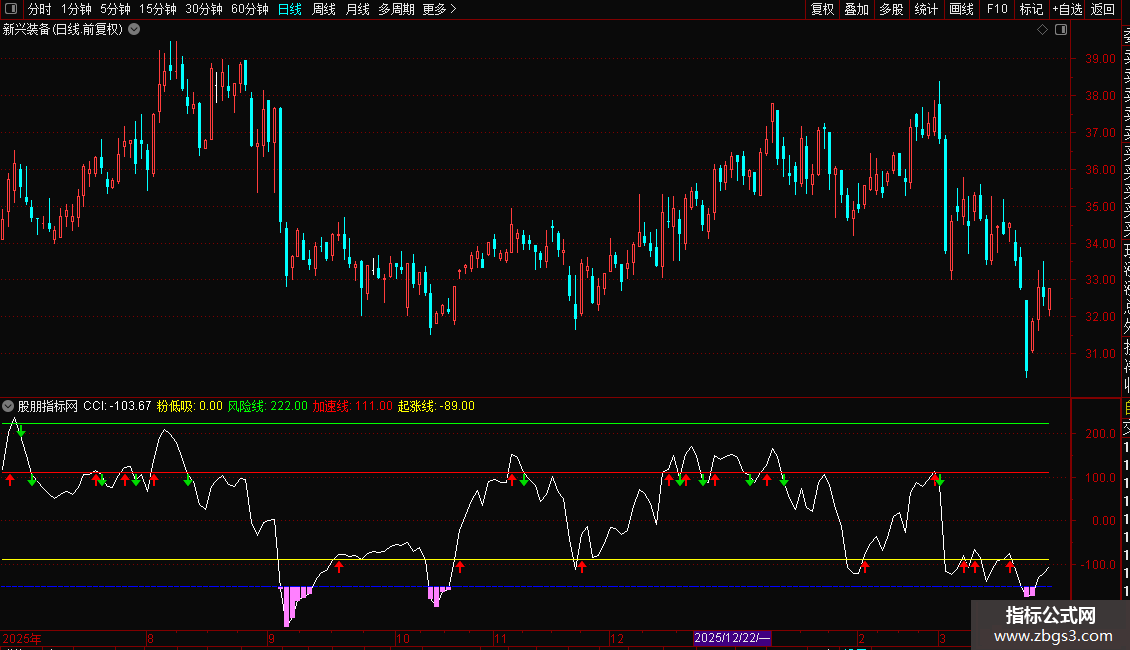Click the 起涨线: -89.00 label
The width and height of the screenshot is (1130, 650).
point(436,406)
